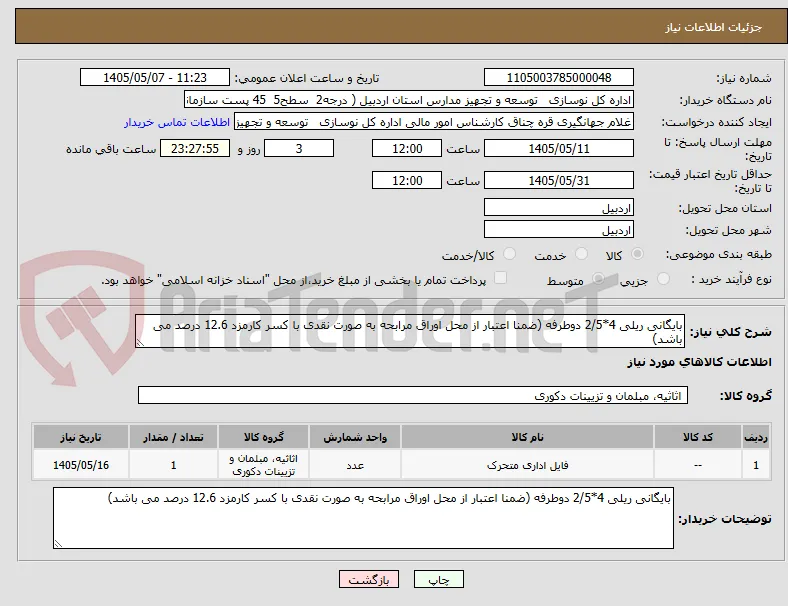Screen dimensions: 788x606
Task: Toggle the اسناد خزانه اسلامی payment checkbox
Action: (x=501, y=278)
